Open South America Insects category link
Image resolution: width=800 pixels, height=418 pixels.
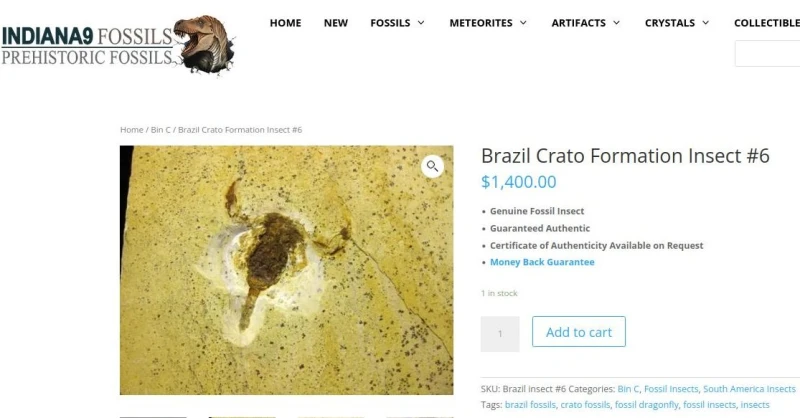(749, 389)
